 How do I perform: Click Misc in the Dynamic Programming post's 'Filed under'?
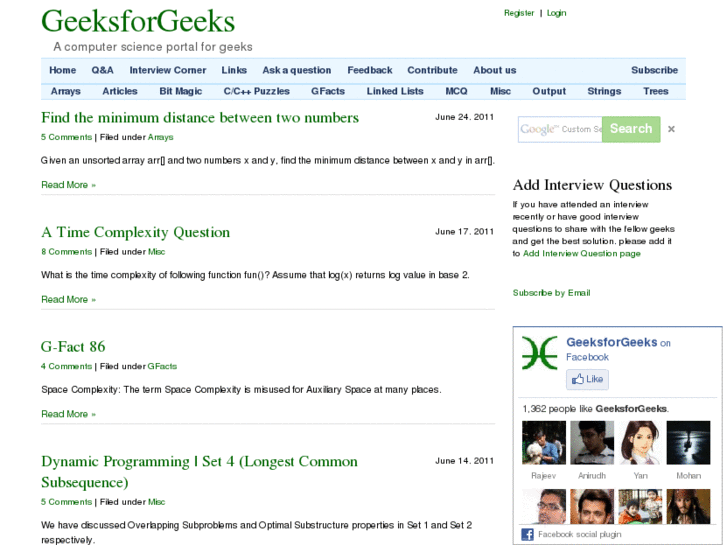tap(156, 502)
